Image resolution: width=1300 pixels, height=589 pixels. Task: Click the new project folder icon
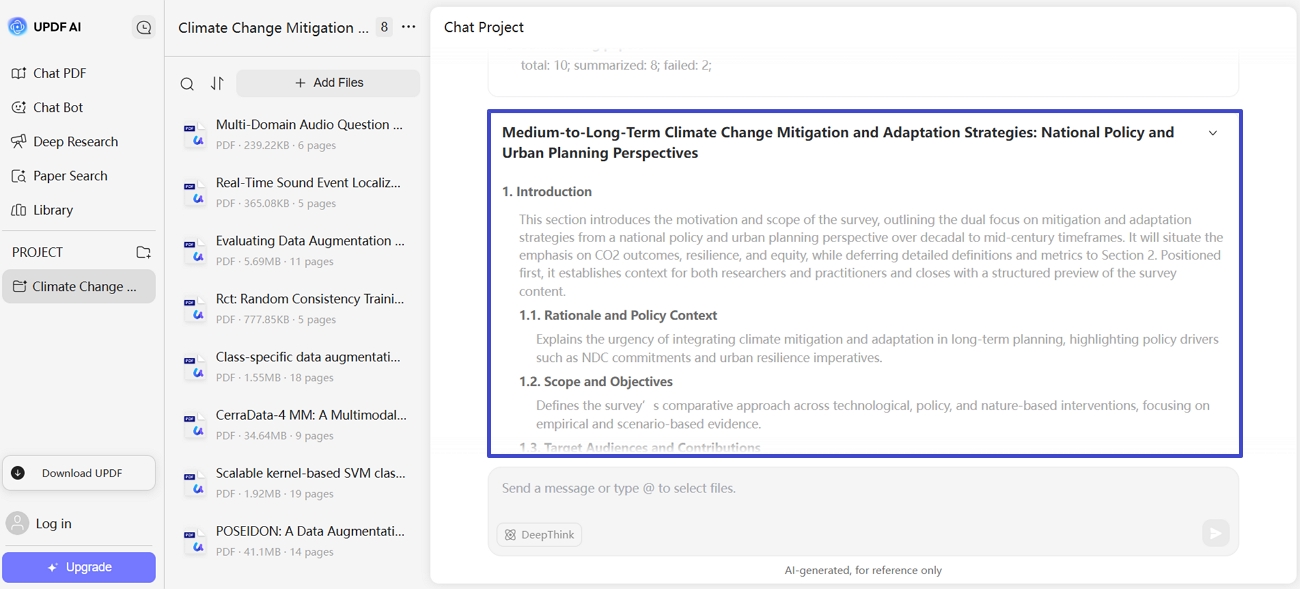coord(144,252)
